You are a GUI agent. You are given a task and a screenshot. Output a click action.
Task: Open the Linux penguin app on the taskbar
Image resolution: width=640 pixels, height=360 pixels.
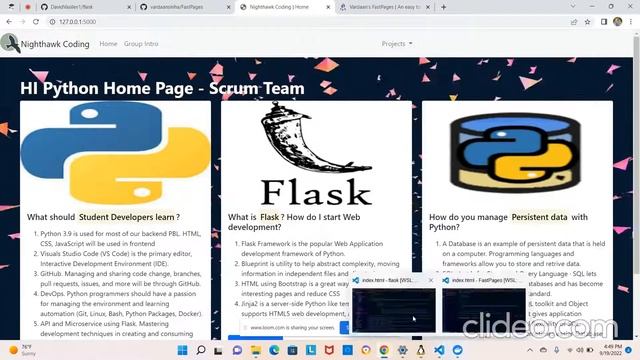(x=421, y=350)
